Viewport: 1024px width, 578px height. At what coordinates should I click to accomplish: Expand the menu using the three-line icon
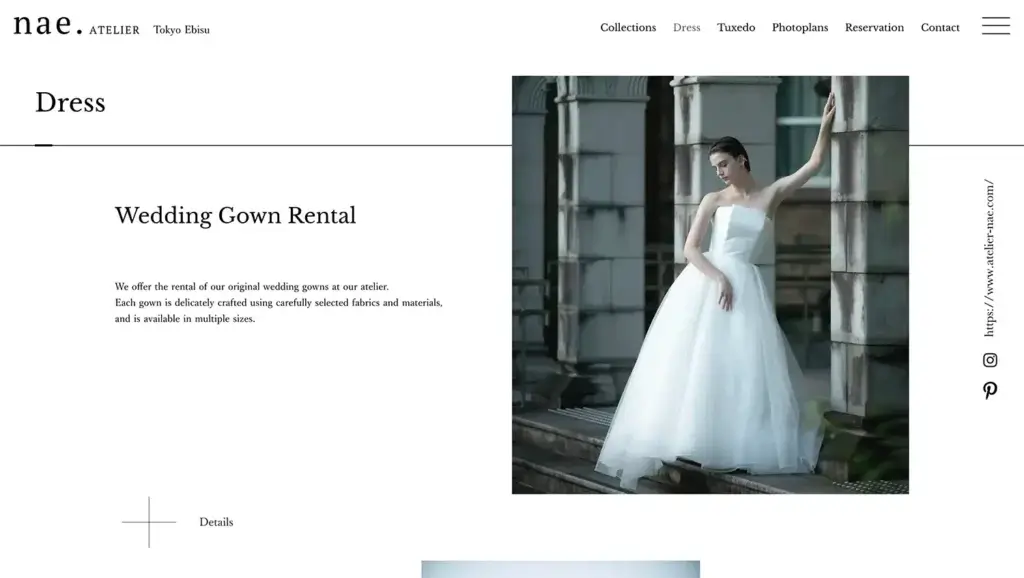(996, 27)
